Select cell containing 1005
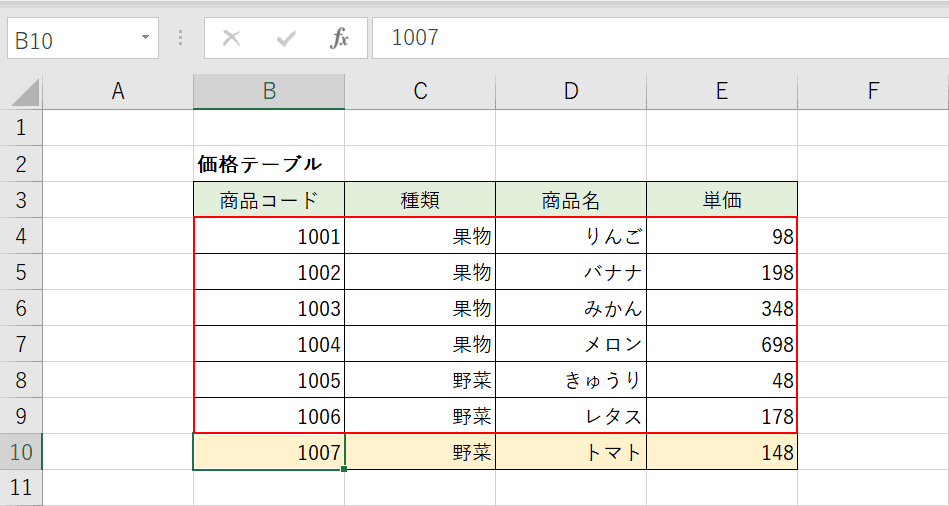 point(269,380)
